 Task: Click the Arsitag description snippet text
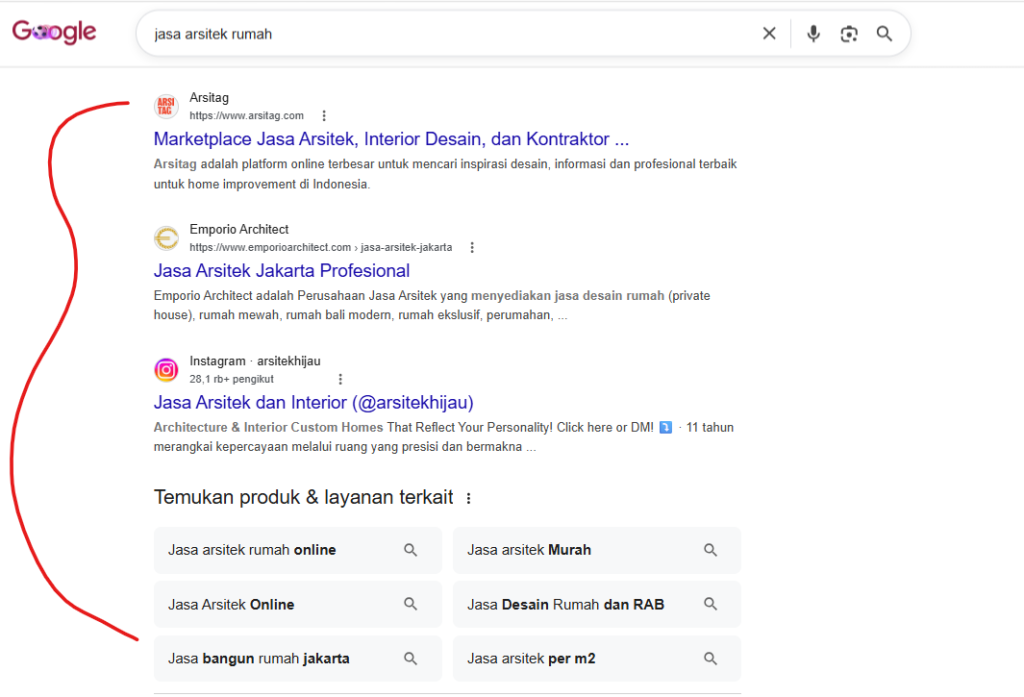pyautogui.click(x=445, y=174)
